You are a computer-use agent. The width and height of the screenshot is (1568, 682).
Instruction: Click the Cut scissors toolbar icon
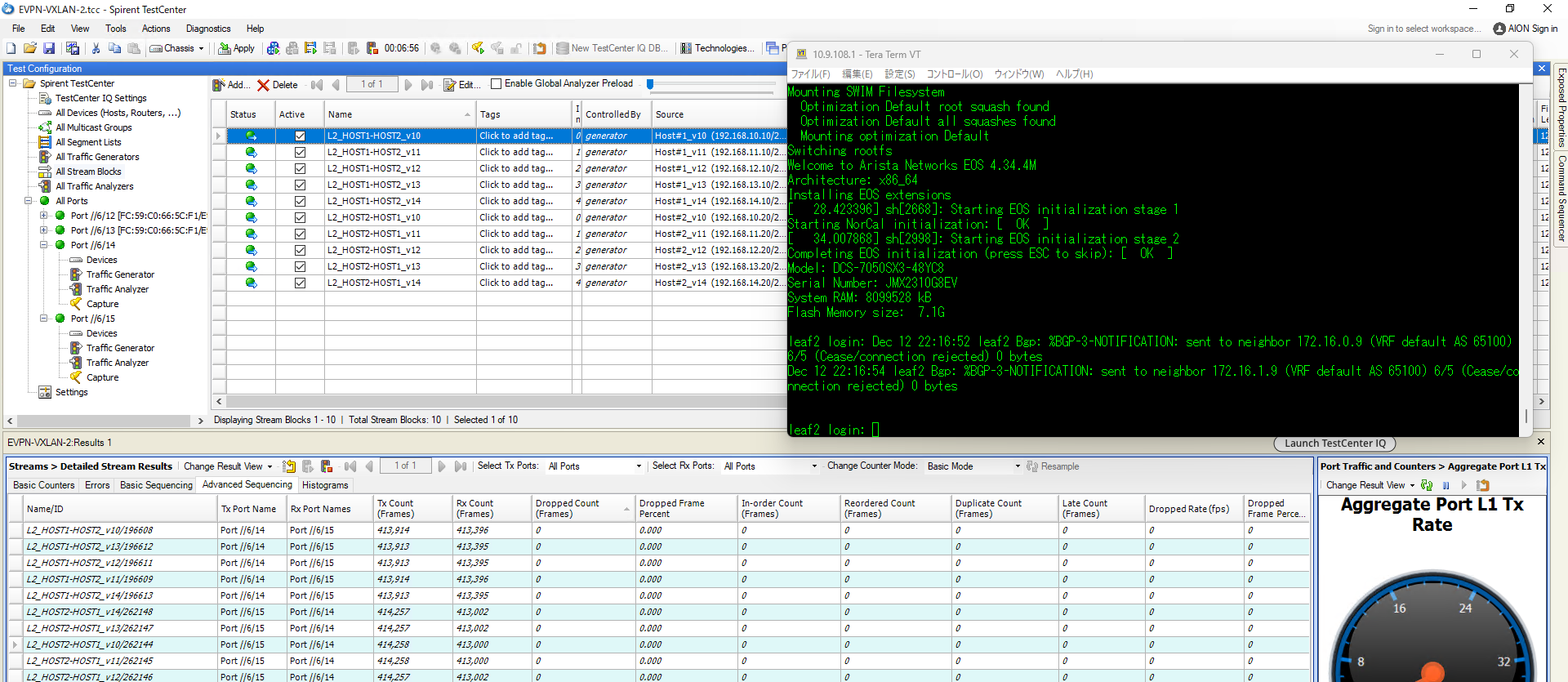click(x=96, y=49)
